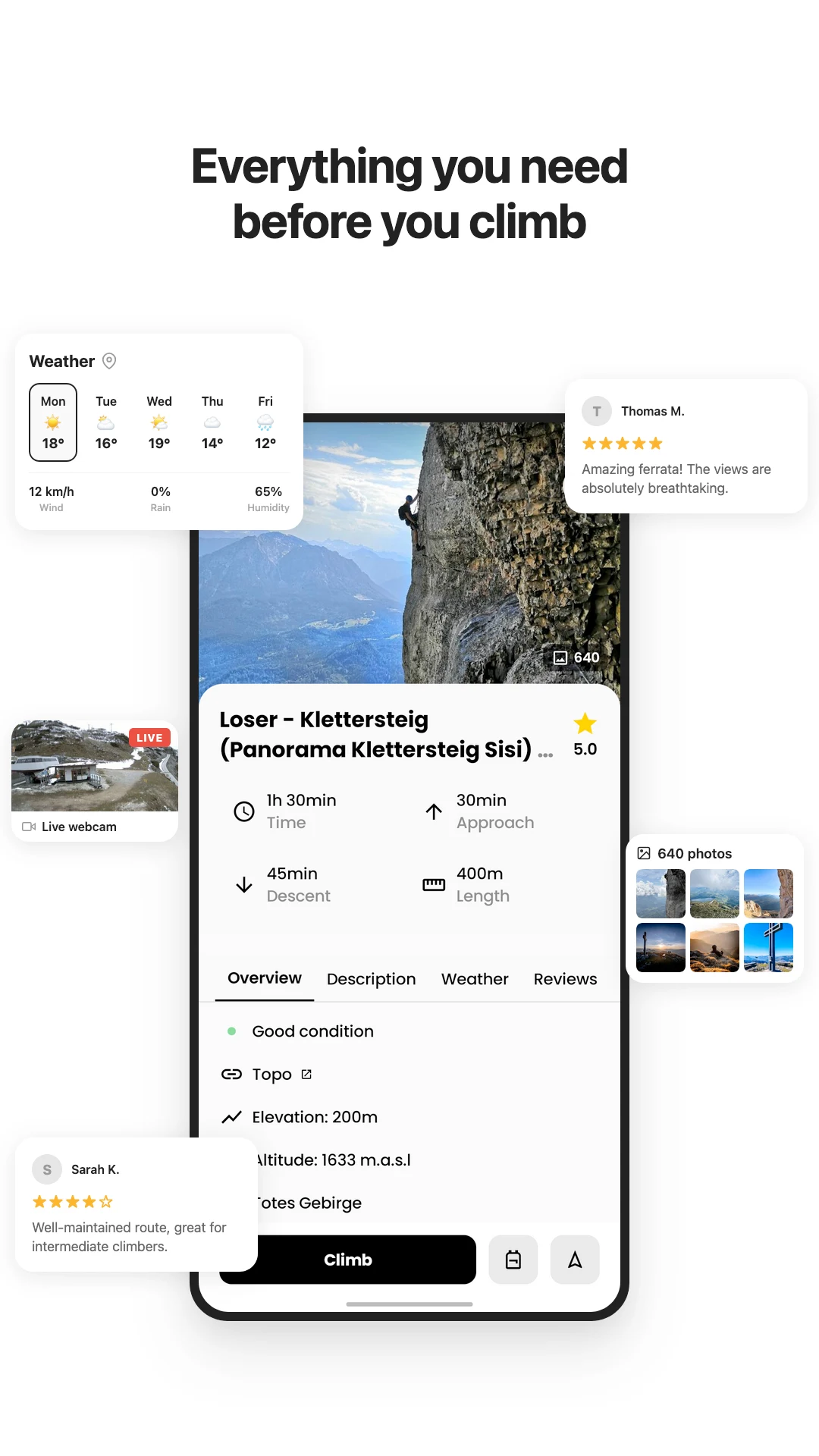Click the 5.0 rating score
The height and width of the screenshot is (1456, 819).
pyautogui.click(x=585, y=749)
